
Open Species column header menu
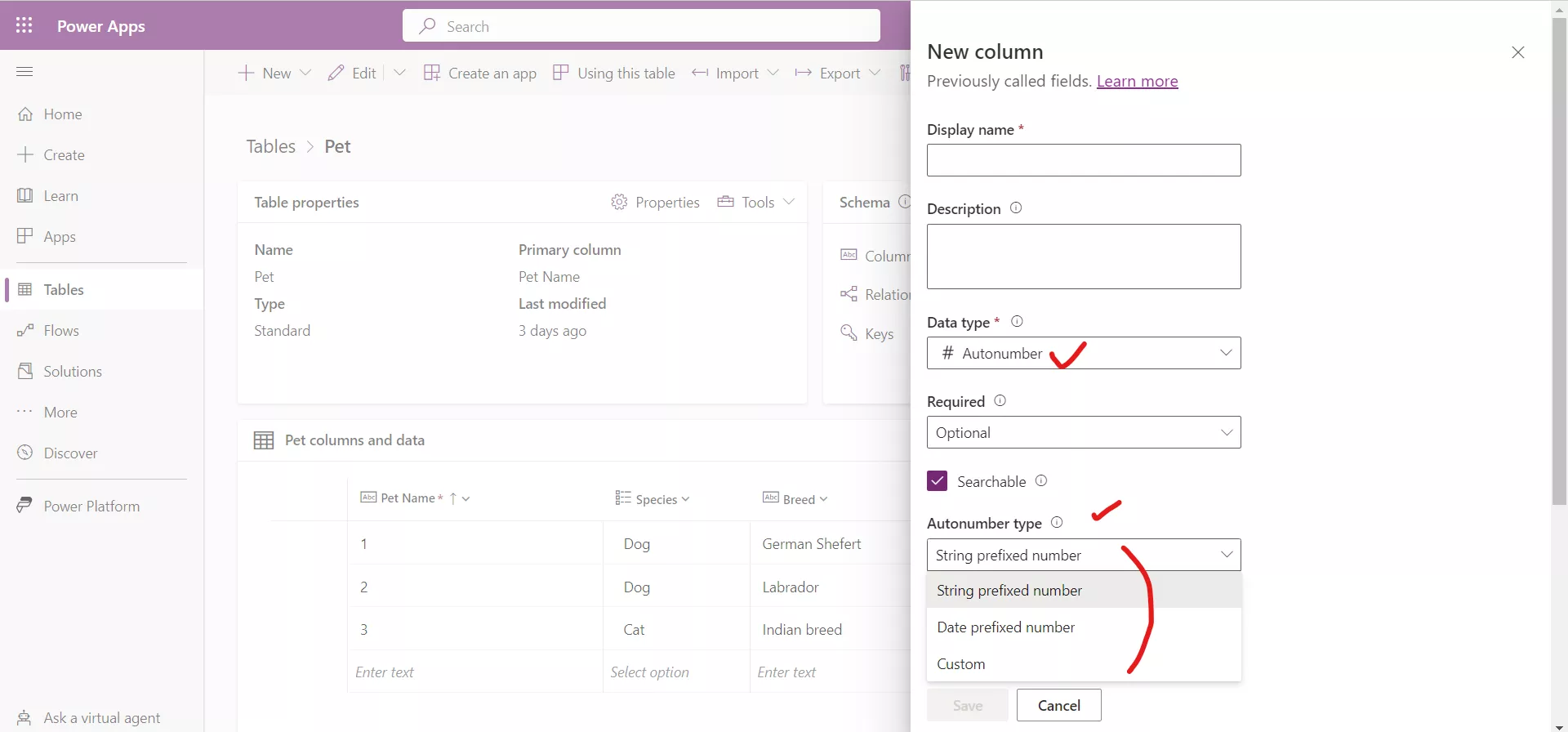click(653, 499)
